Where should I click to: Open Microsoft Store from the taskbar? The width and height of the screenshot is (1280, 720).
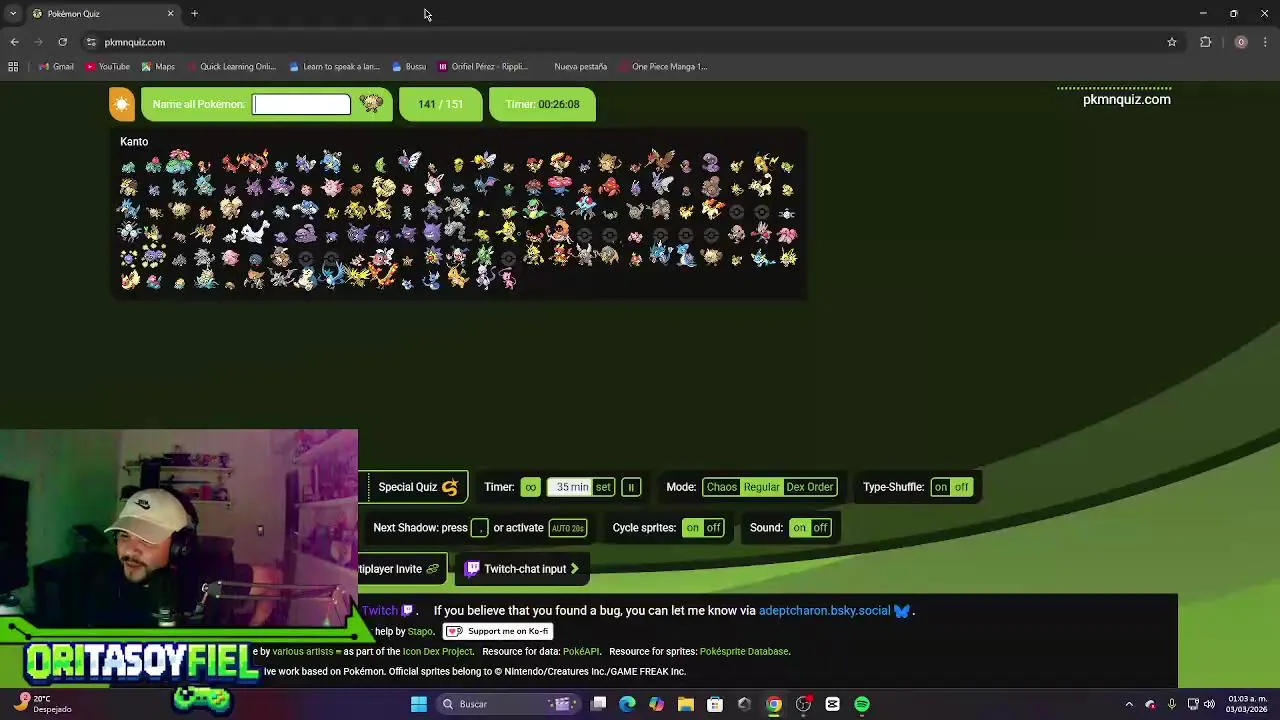point(715,704)
